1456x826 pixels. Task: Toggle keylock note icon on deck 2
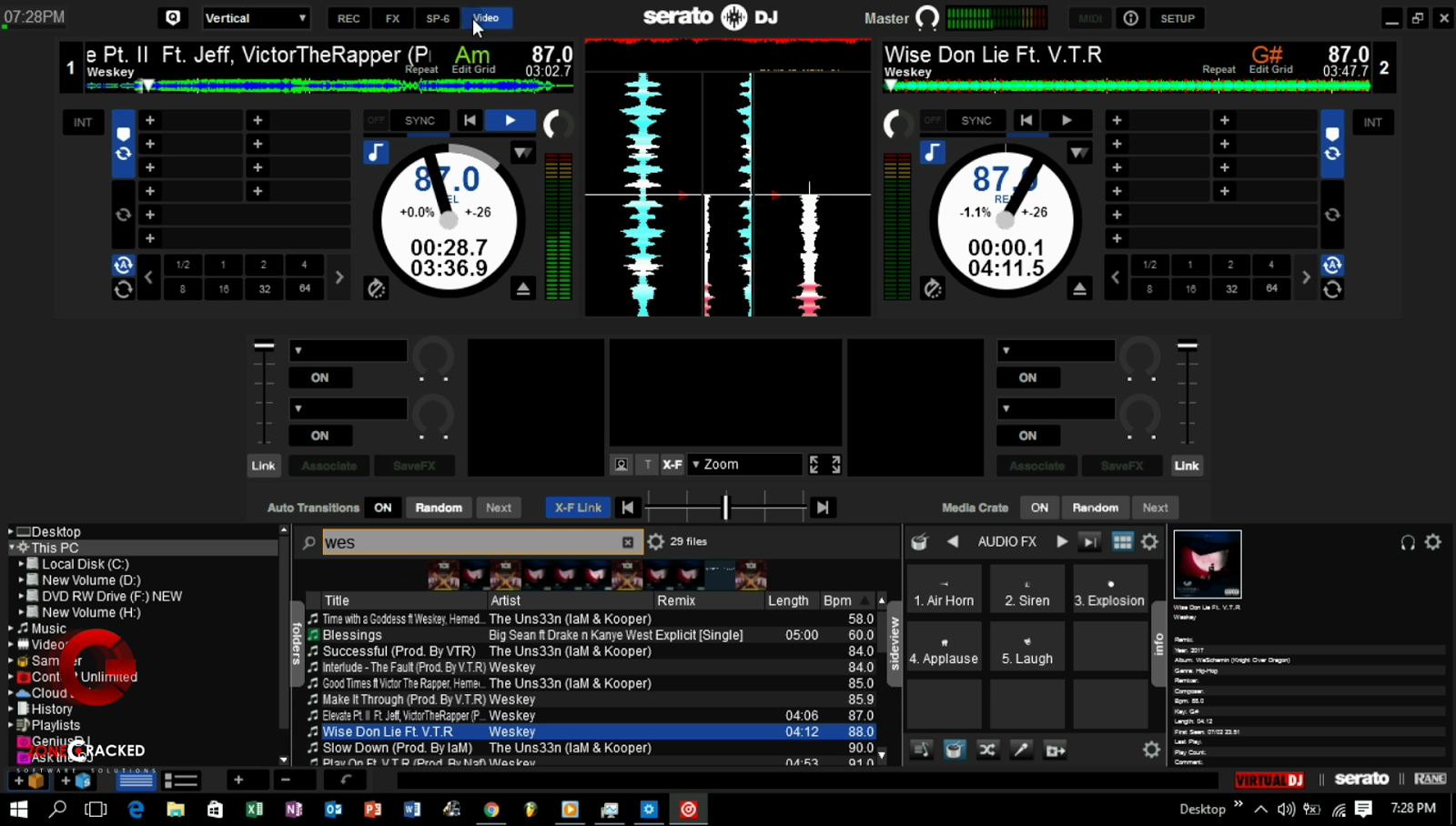tap(932, 152)
